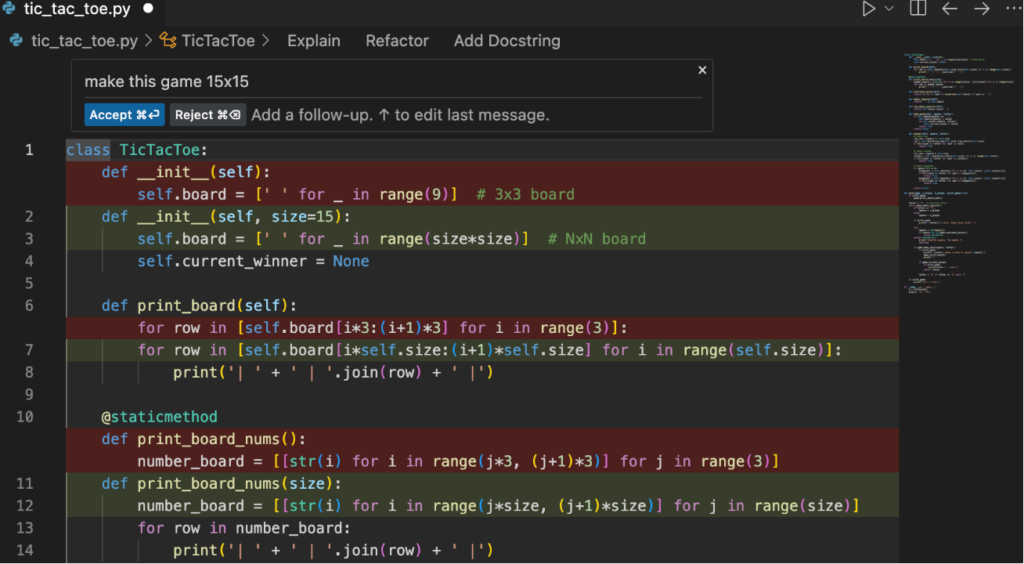
Task: Reject the proposed changes
Action: 208,115
